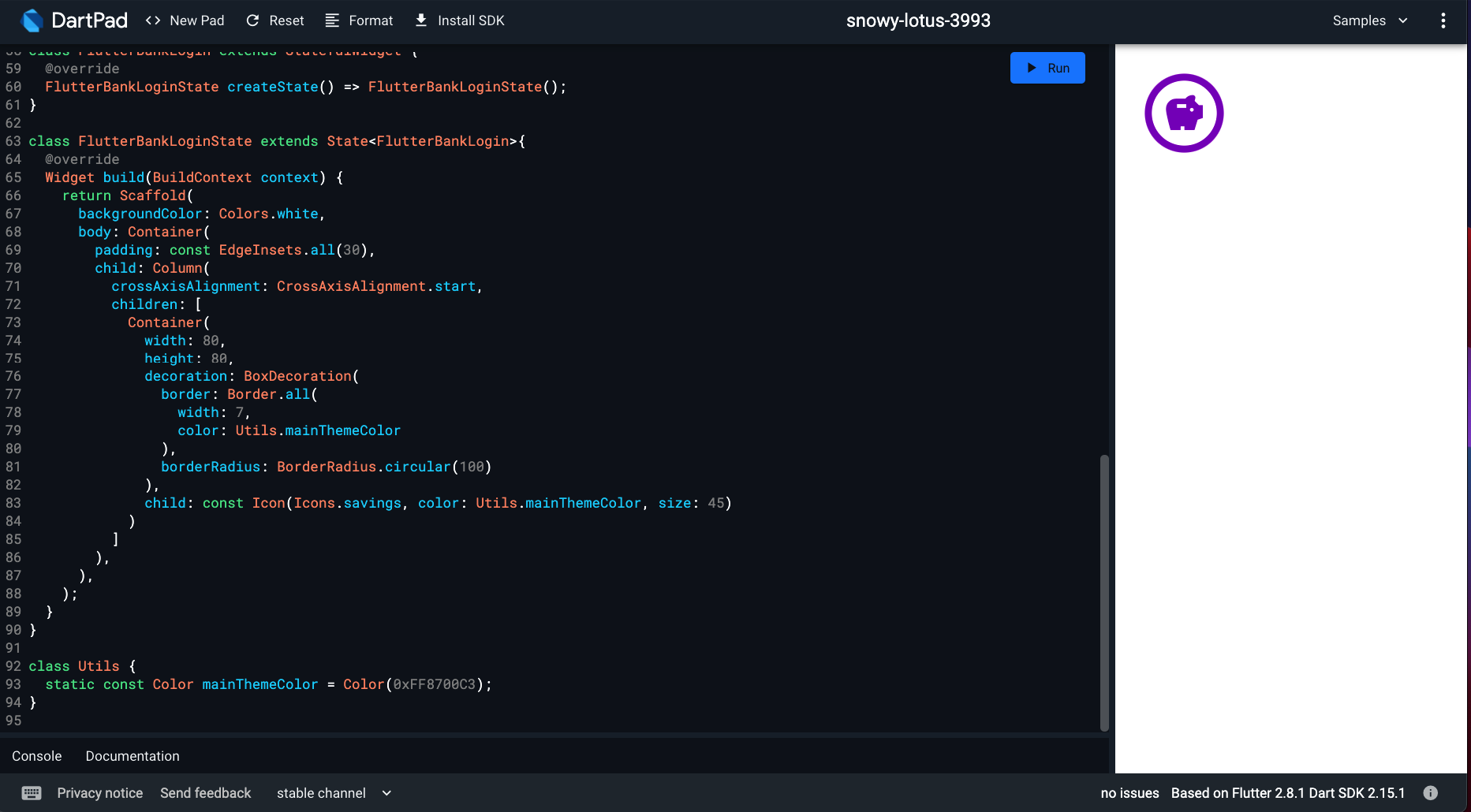Image resolution: width=1471 pixels, height=812 pixels.
Task: Click the keyboard shortcuts icon in footer
Action: 32,793
